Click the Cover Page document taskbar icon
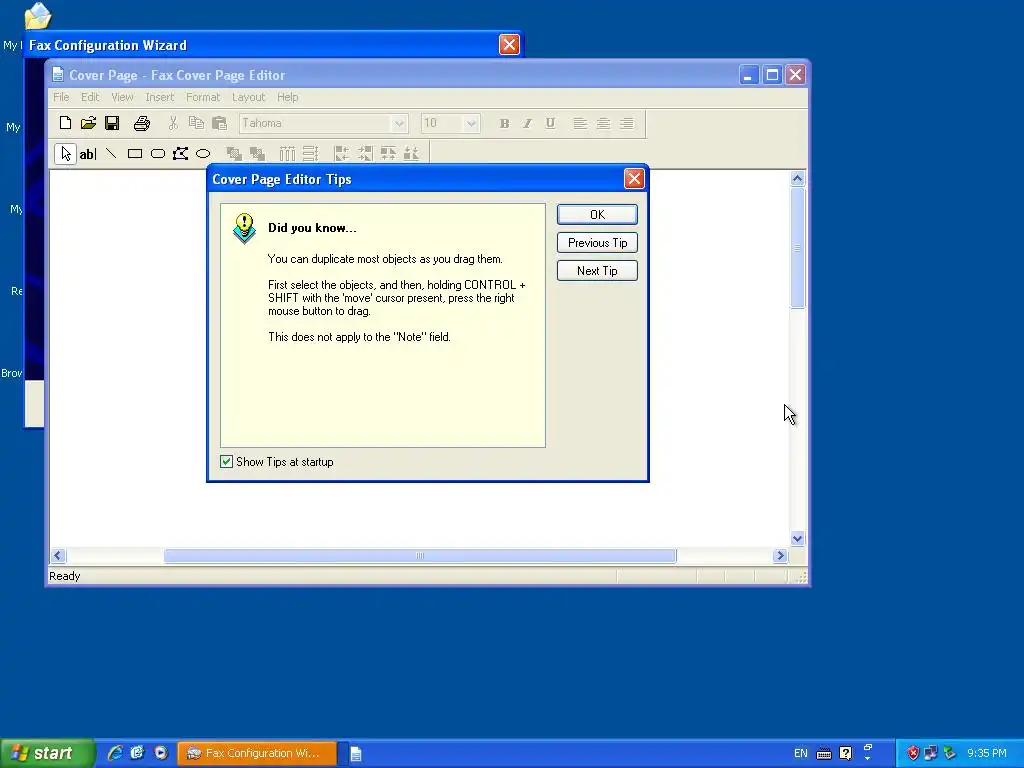1024x768 pixels. 356,754
